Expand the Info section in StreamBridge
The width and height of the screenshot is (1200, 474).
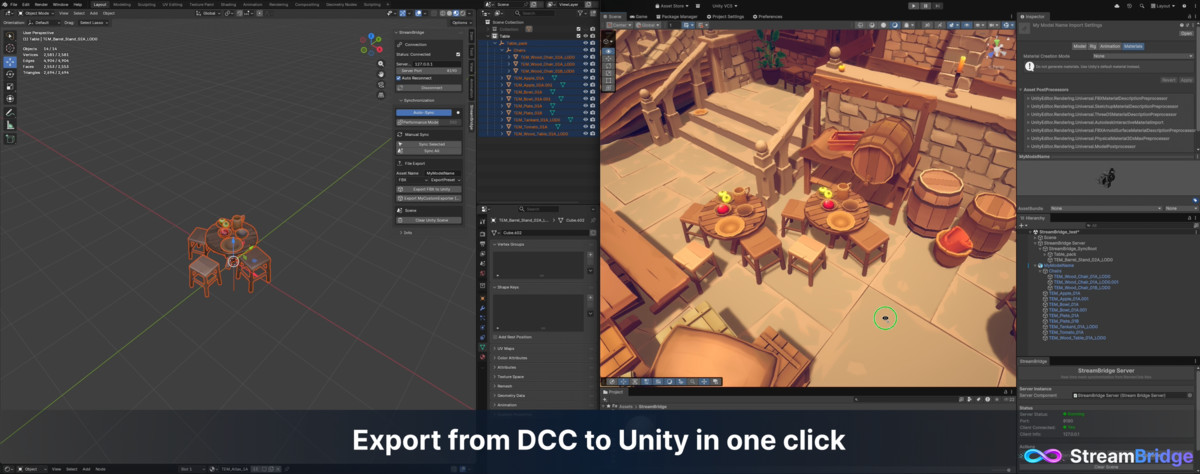pyautogui.click(x=406, y=232)
